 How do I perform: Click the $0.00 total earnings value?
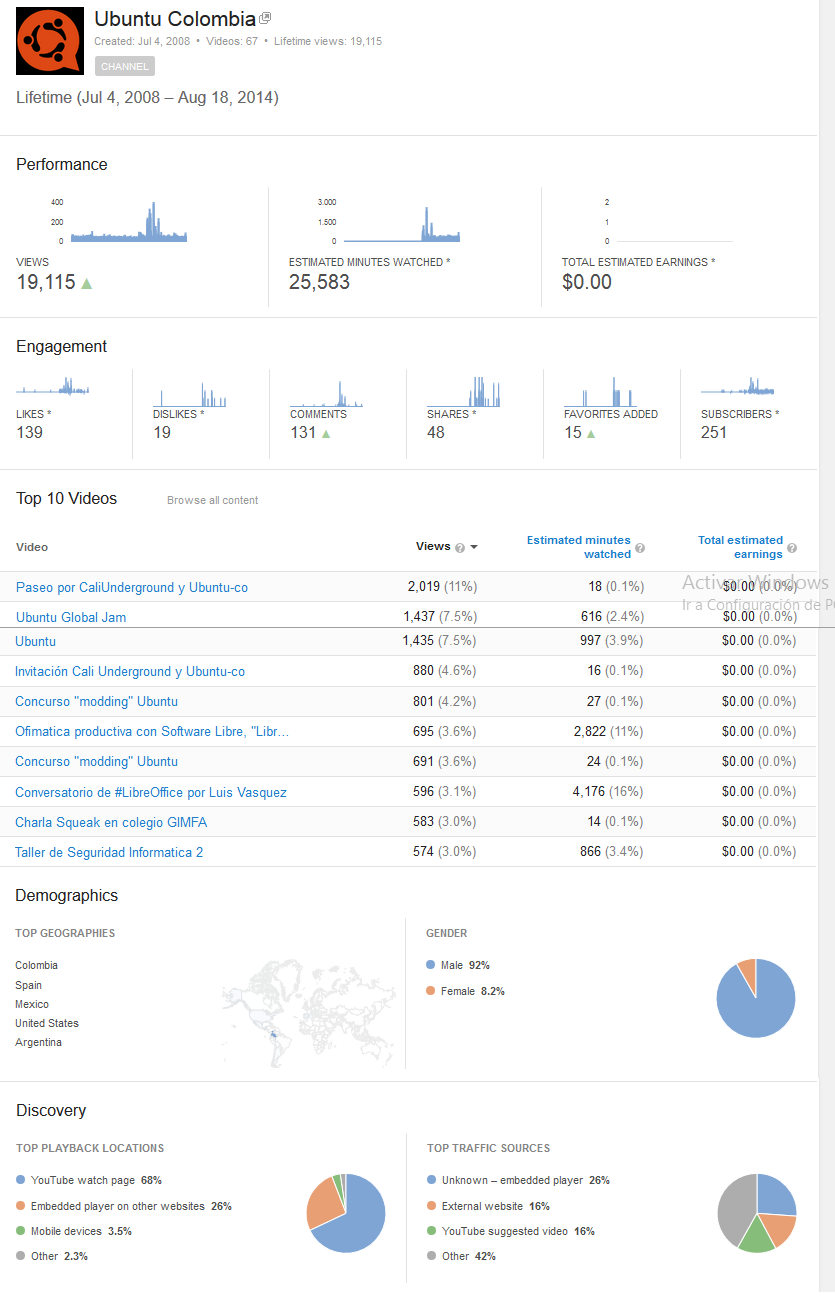[587, 282]
